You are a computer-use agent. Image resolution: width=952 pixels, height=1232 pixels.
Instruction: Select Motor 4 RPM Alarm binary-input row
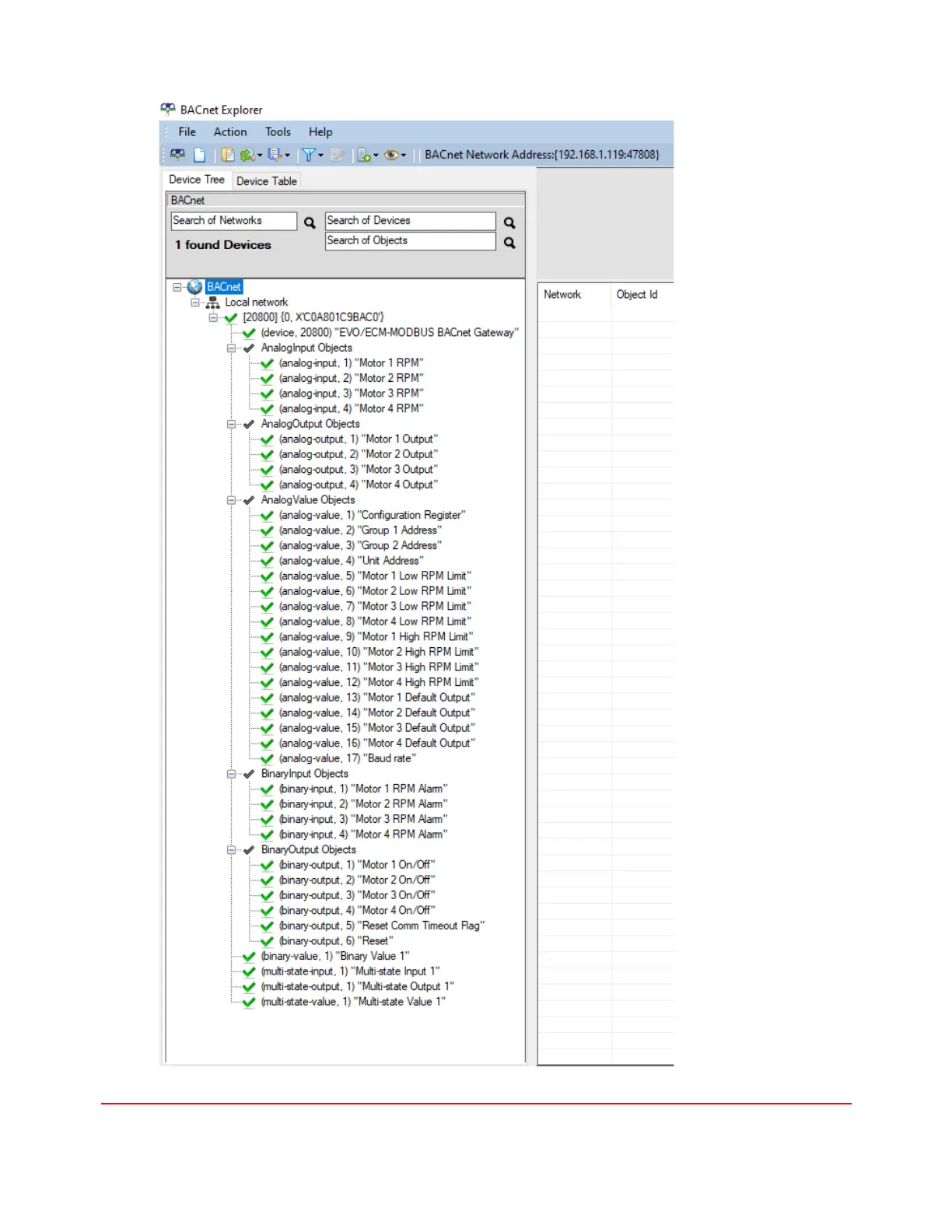[363, 835]
